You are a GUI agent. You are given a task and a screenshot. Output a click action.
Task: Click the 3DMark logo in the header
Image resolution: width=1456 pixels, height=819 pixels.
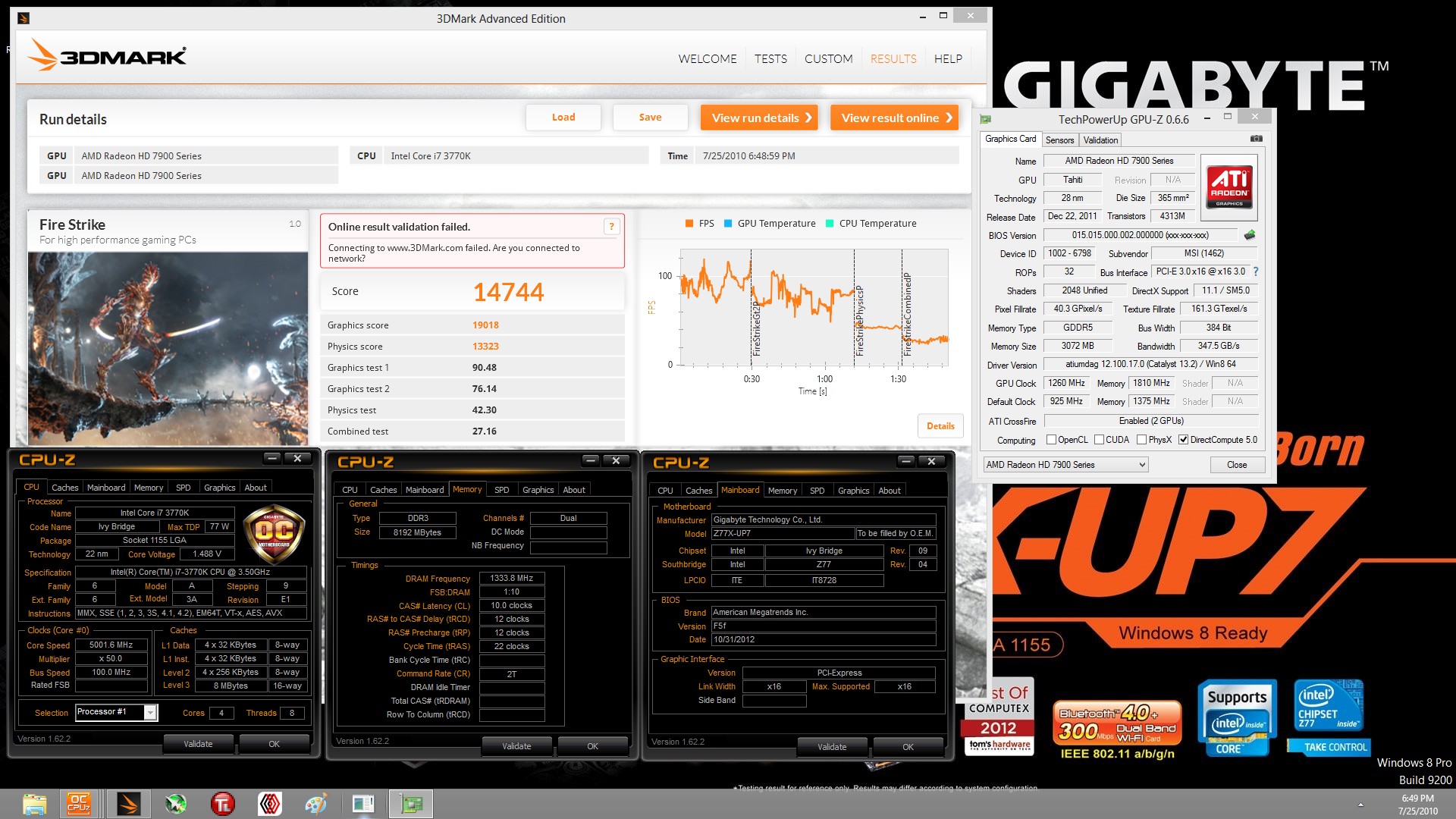107,55
